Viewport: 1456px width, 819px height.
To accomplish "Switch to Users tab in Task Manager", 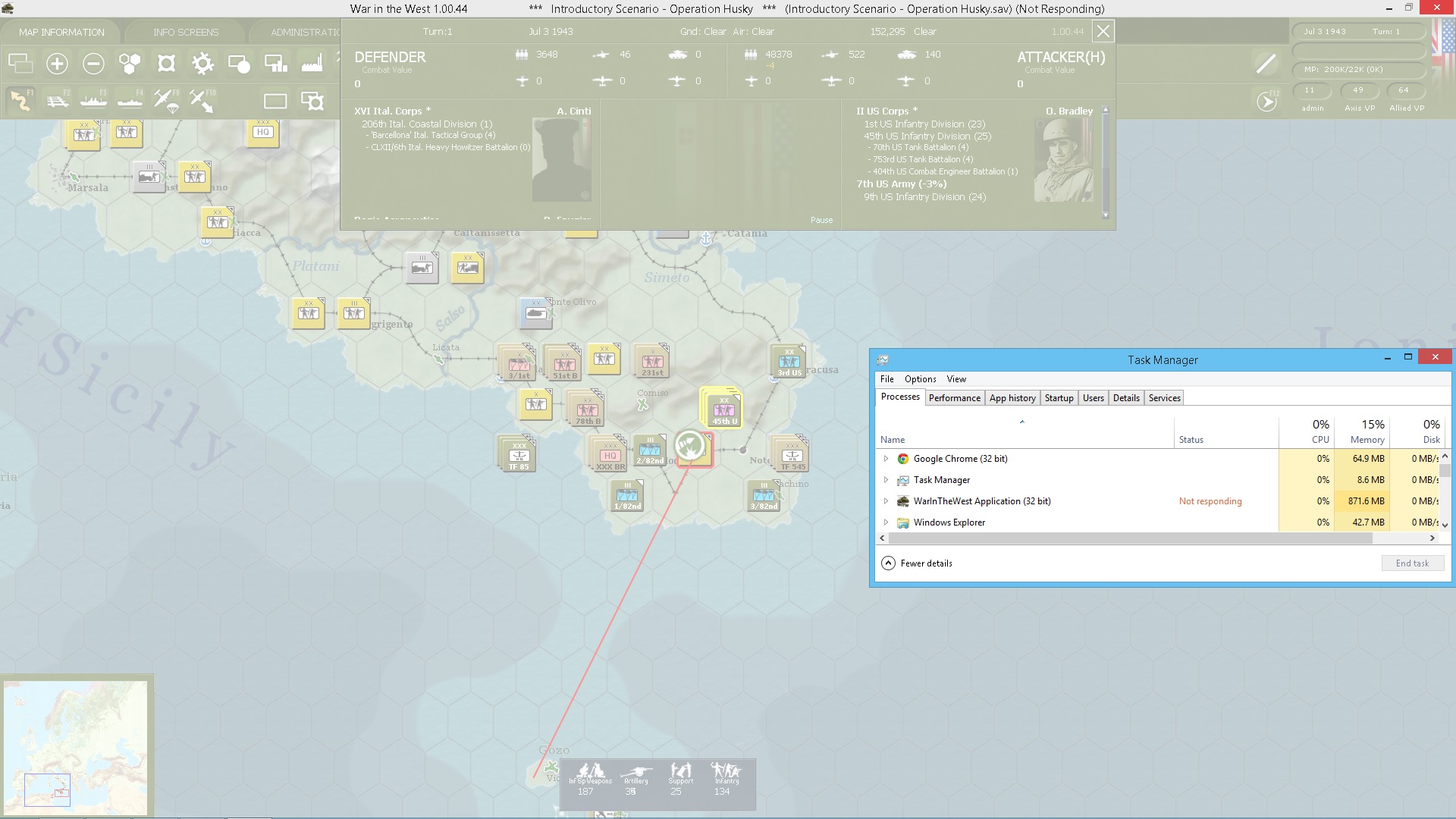I will [1093, 398].
